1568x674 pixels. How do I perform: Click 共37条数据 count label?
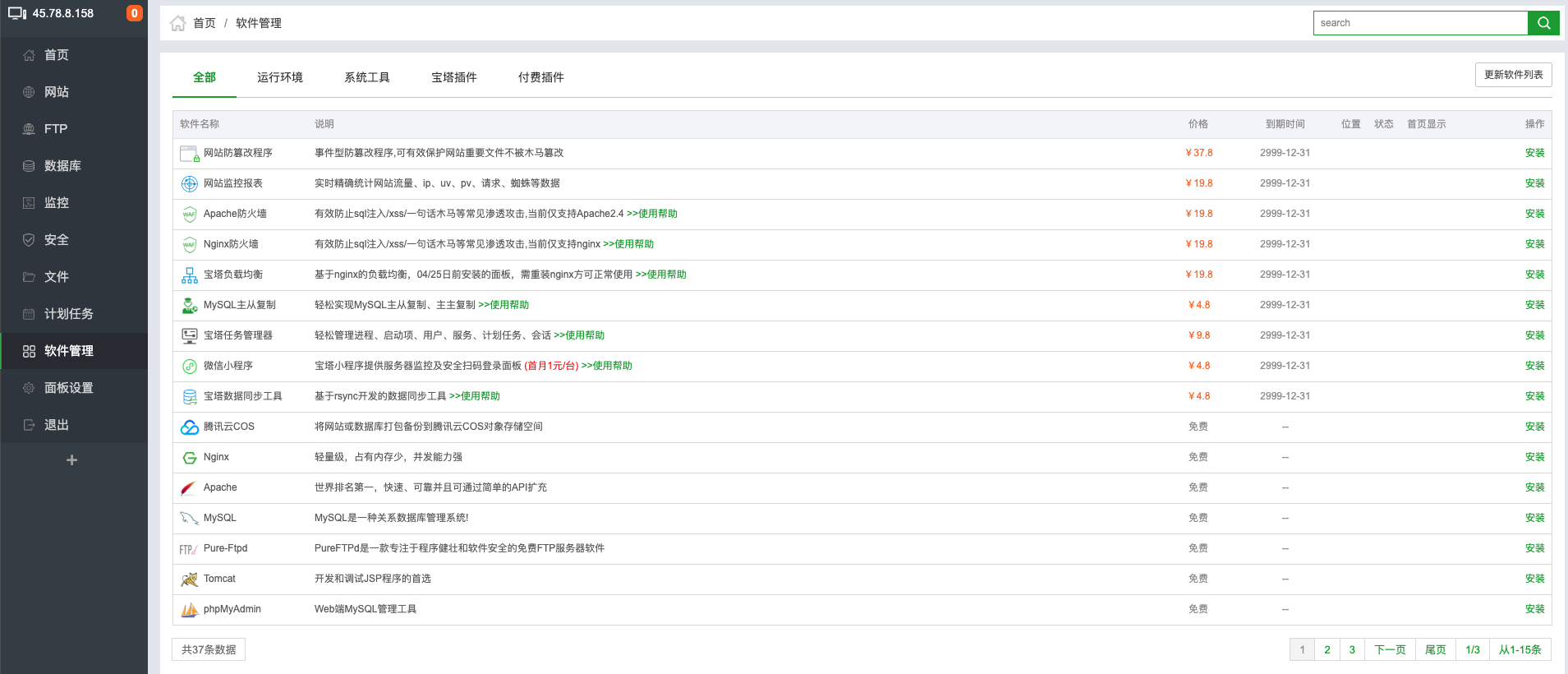(x=209, y=649)
